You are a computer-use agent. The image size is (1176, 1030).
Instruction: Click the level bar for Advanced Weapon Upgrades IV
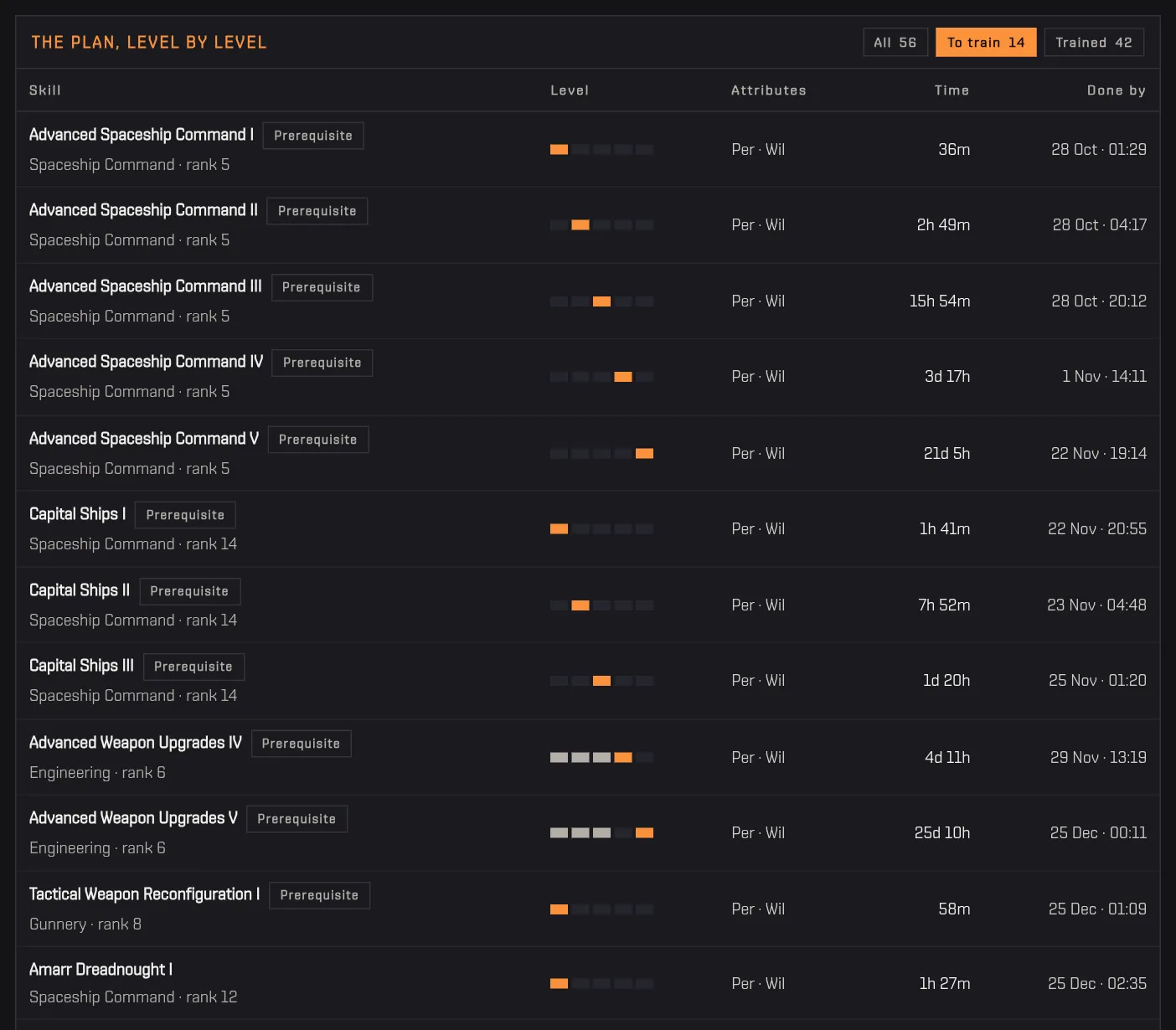click(601, 758)
